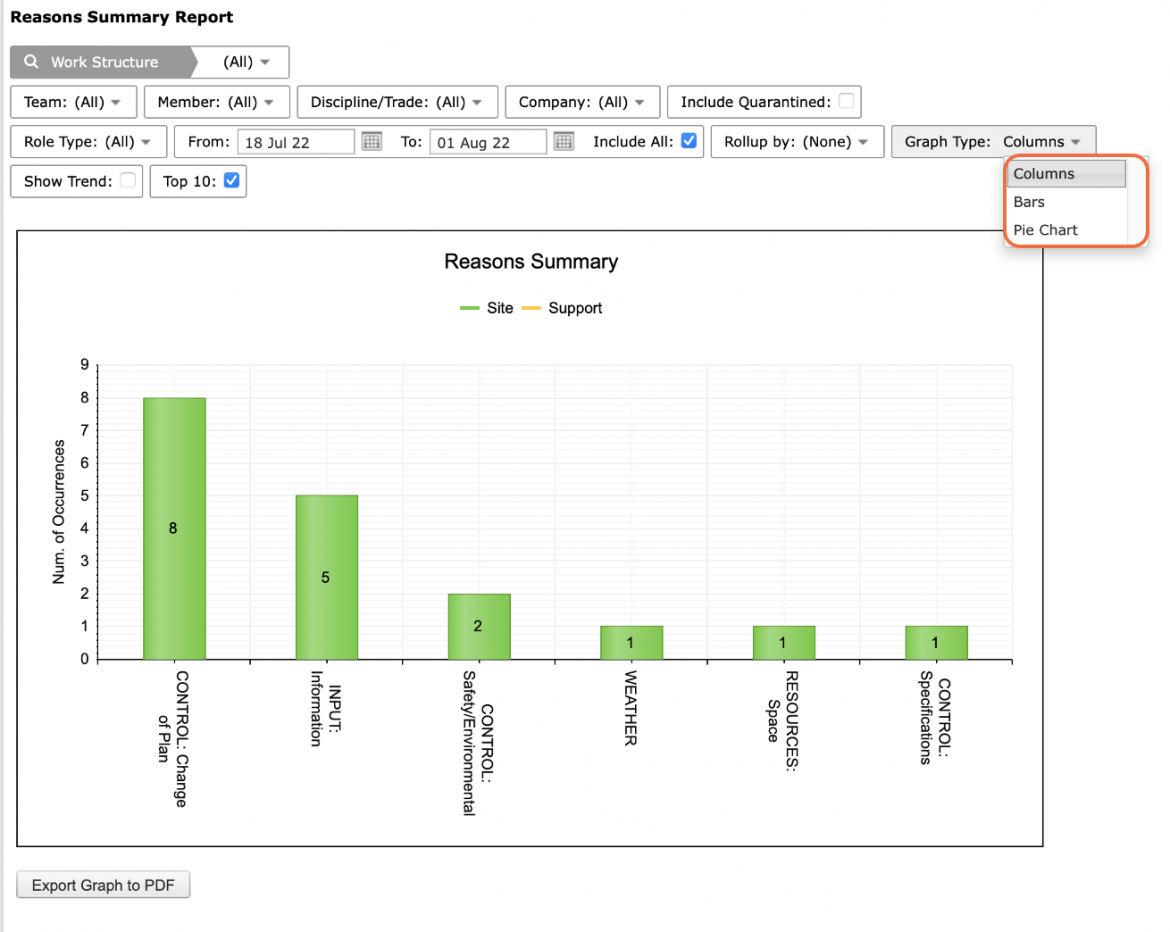The height and width of the screenshot is (932, 1170).
Task: Open the From date calendar picker icon
Action: point(372,142)
